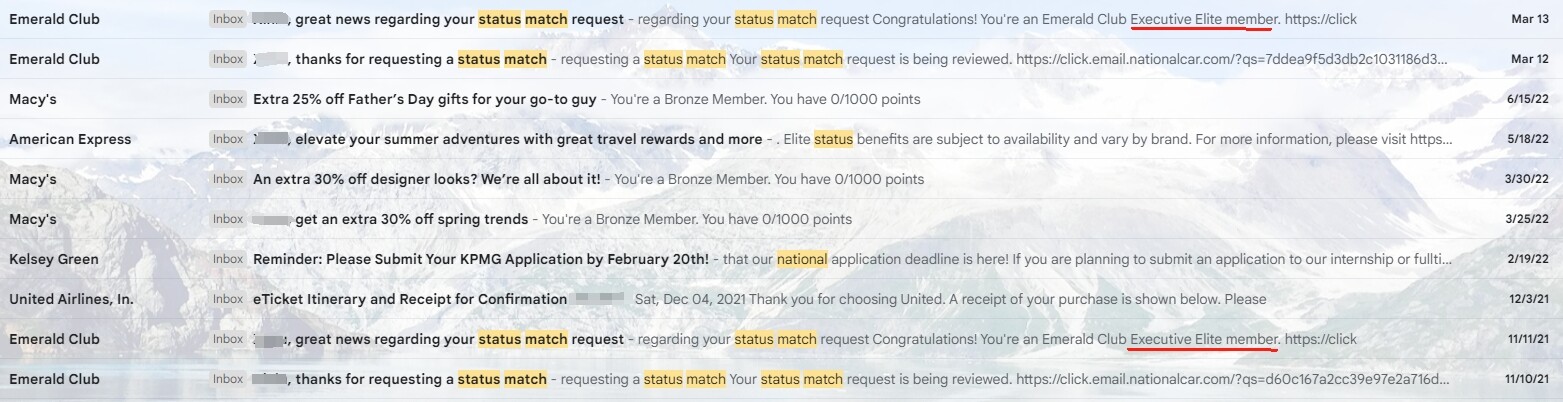1563x402 pixels.
Task: Open the Emerald Club email dated Mar 13
Action: click(781, 19)
